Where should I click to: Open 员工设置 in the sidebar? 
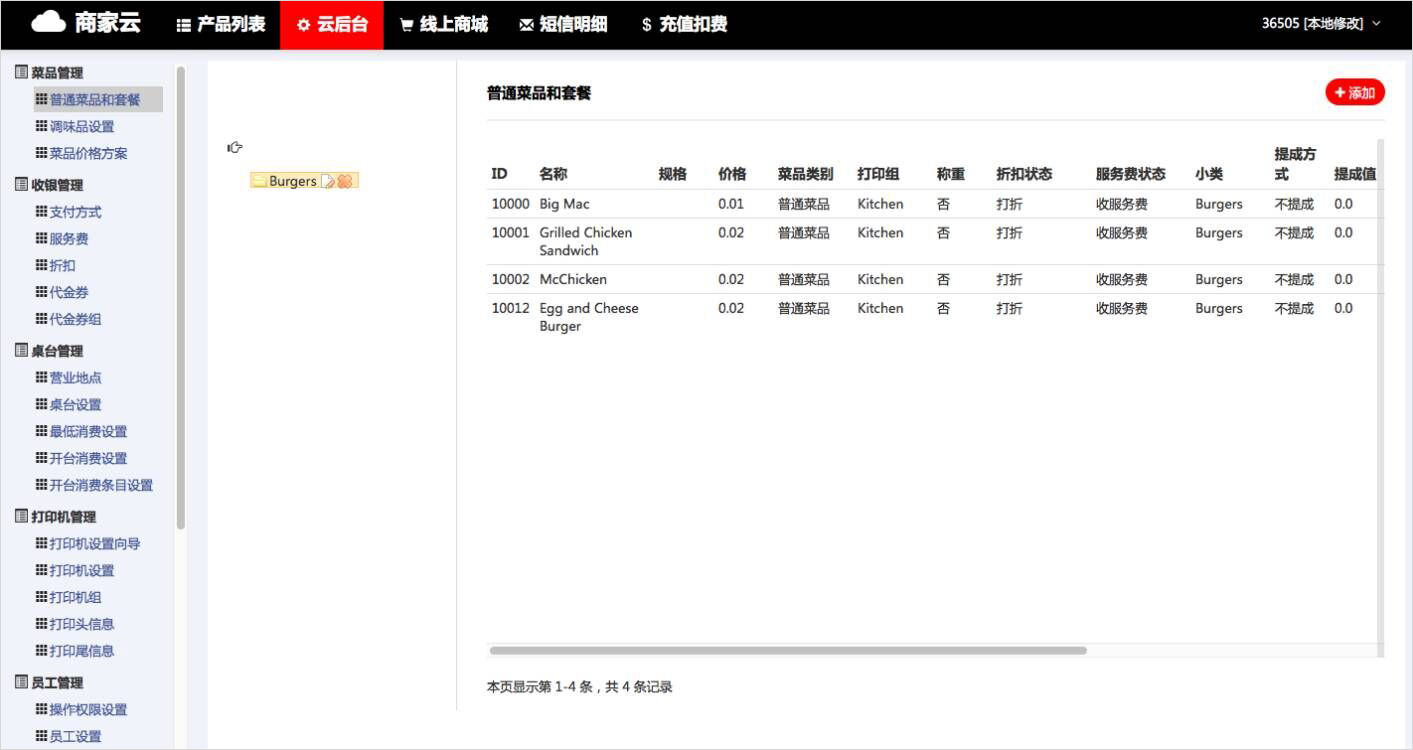[x=68, y=737]
